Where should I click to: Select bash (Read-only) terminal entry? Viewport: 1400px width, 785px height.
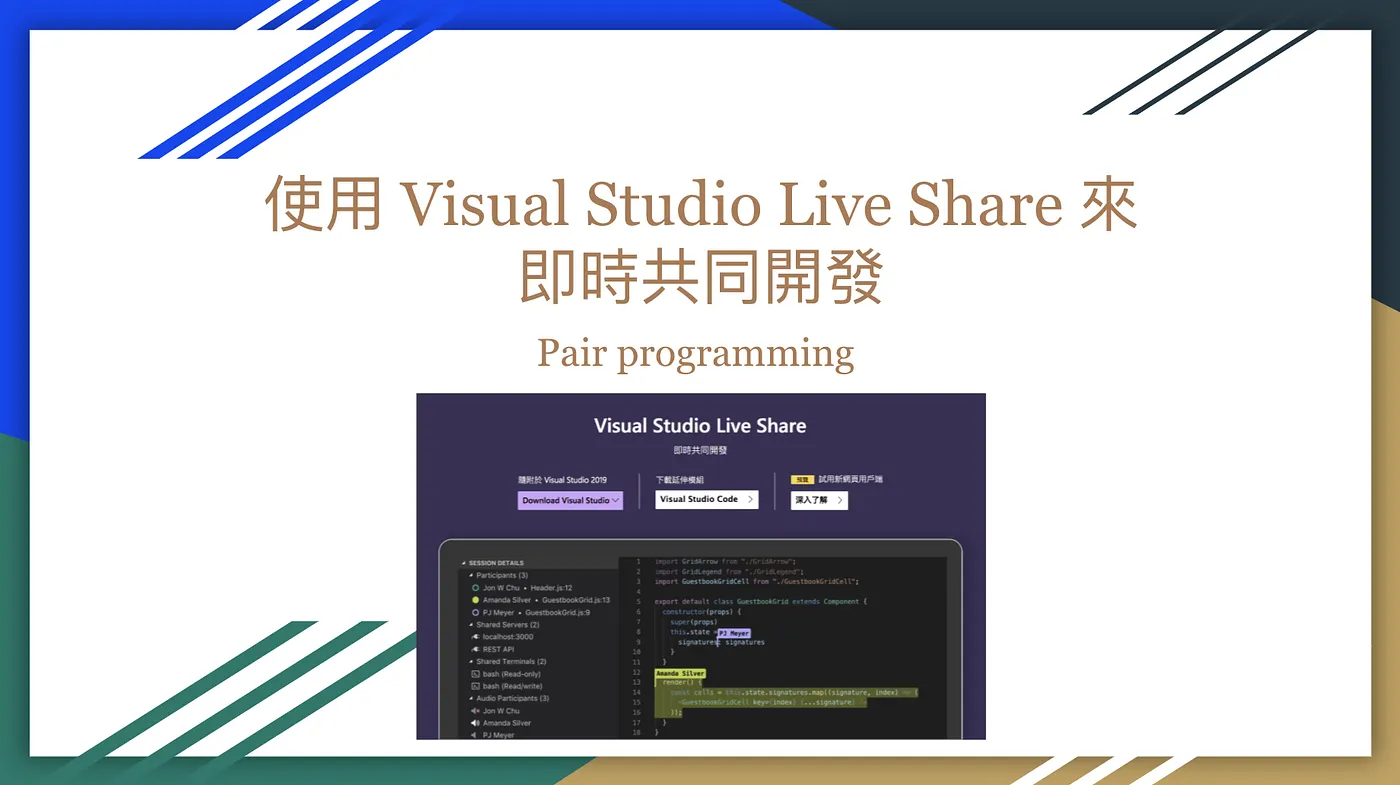coord(512,674)
